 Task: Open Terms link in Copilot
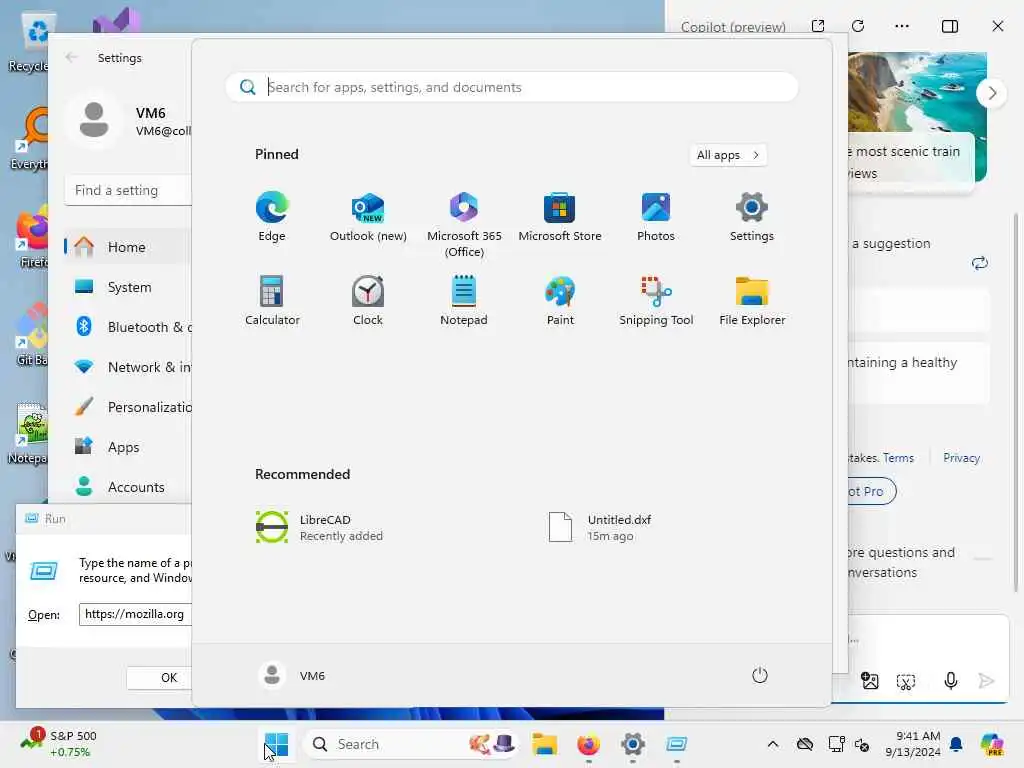tap(898, 458)
